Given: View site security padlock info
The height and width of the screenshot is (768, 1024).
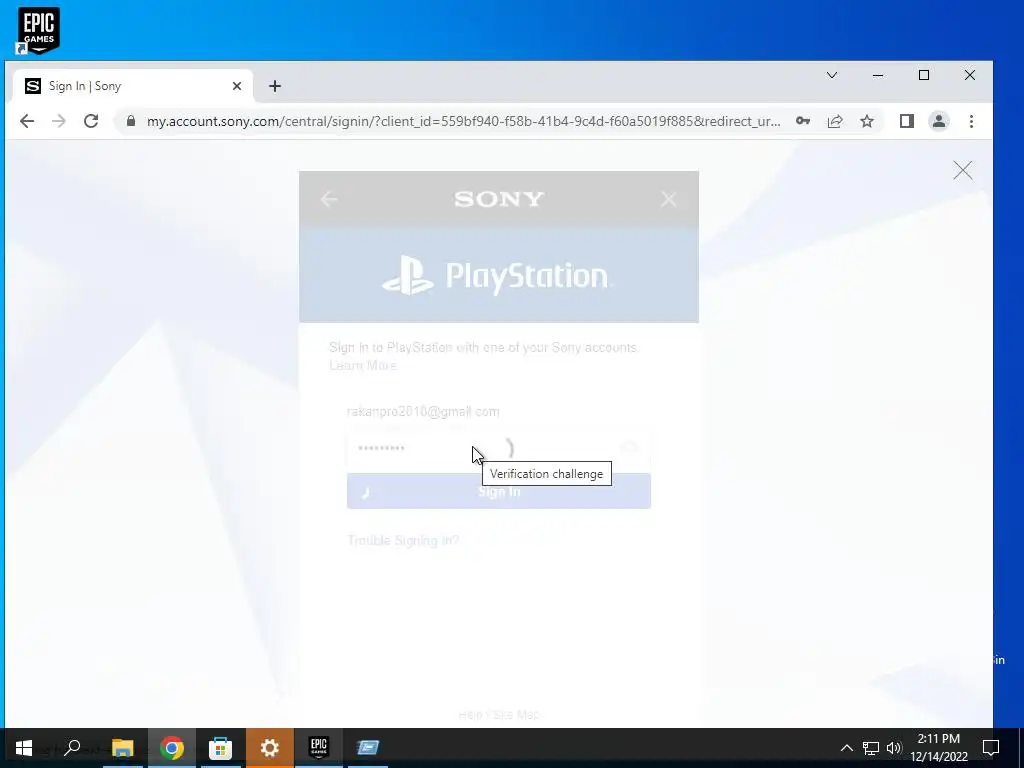Looking at the screenshot, I should (131, 121).
